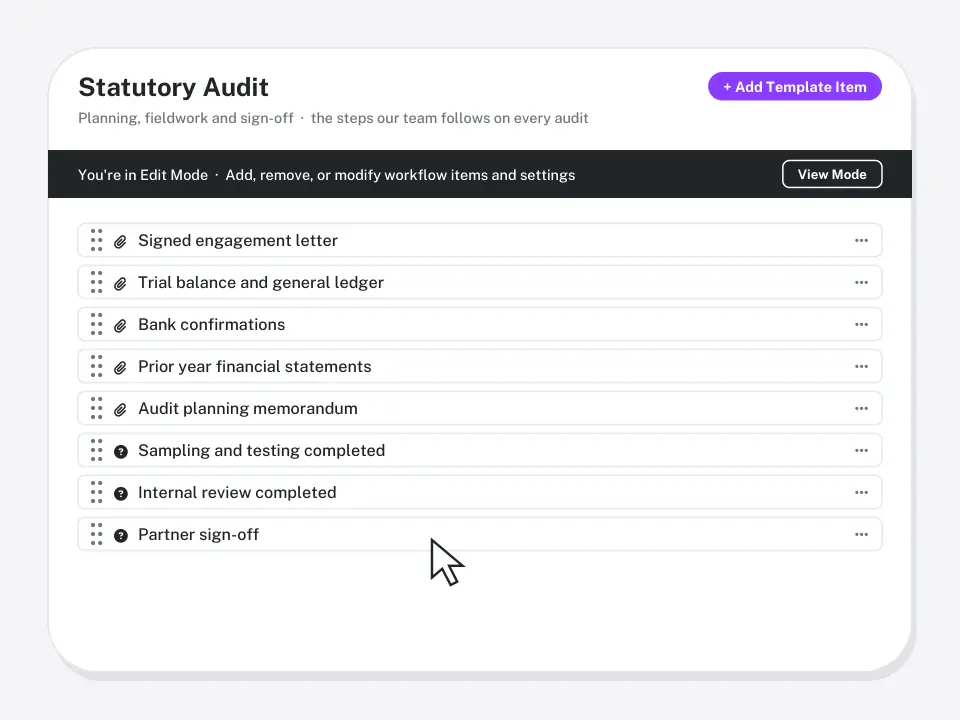
Task: Click question mark icon on Partner sign-off
Action: coord(121,536)
